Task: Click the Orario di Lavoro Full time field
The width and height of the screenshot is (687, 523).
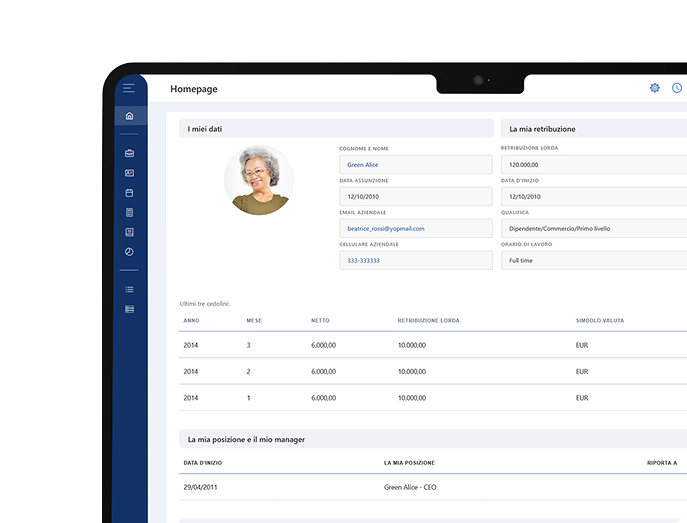Action: pos(593,260)
